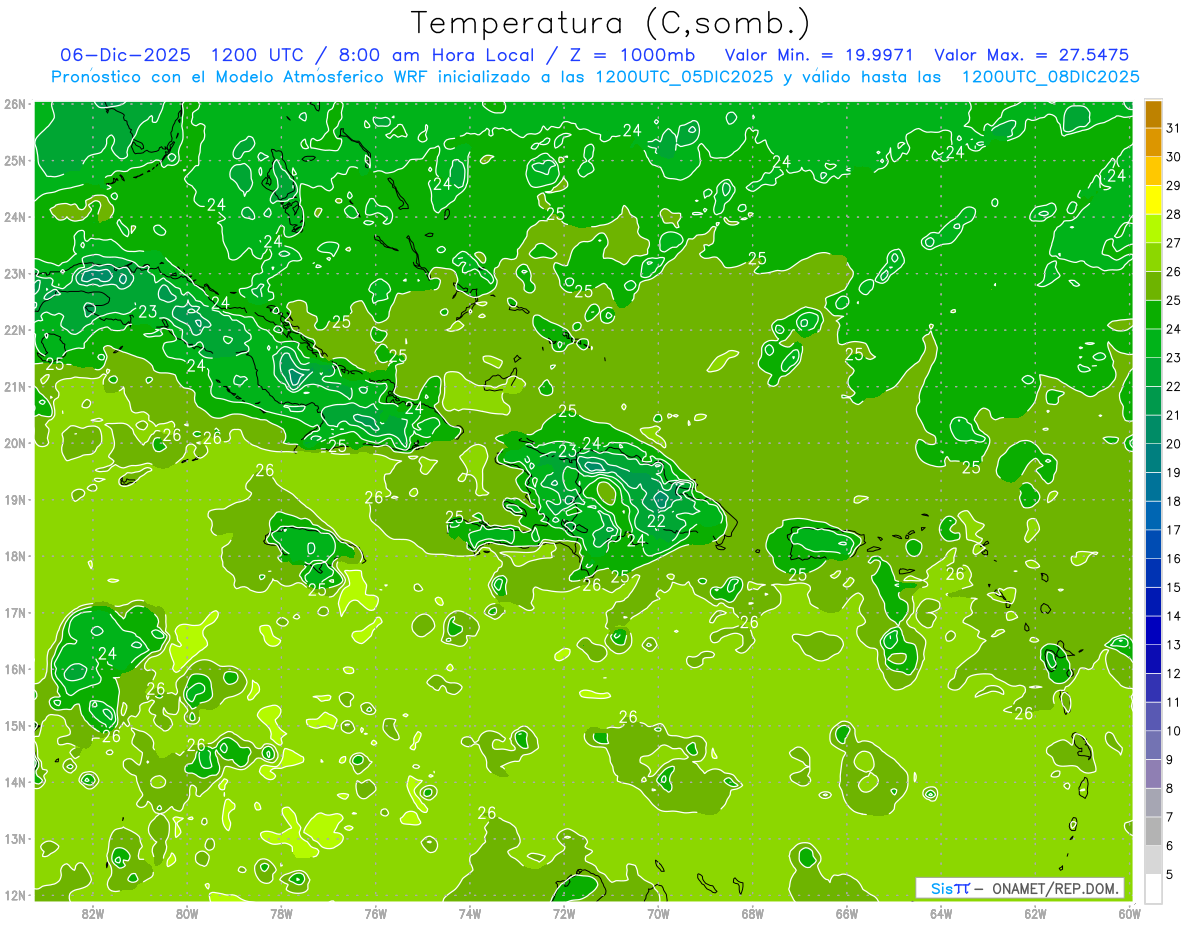Click the 76W longitude axis label

pyautogui.click(x=375, y=914)
